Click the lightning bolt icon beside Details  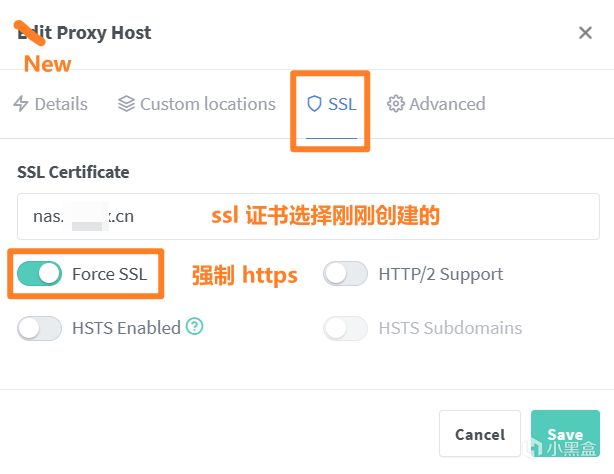(x=21, y=104)
